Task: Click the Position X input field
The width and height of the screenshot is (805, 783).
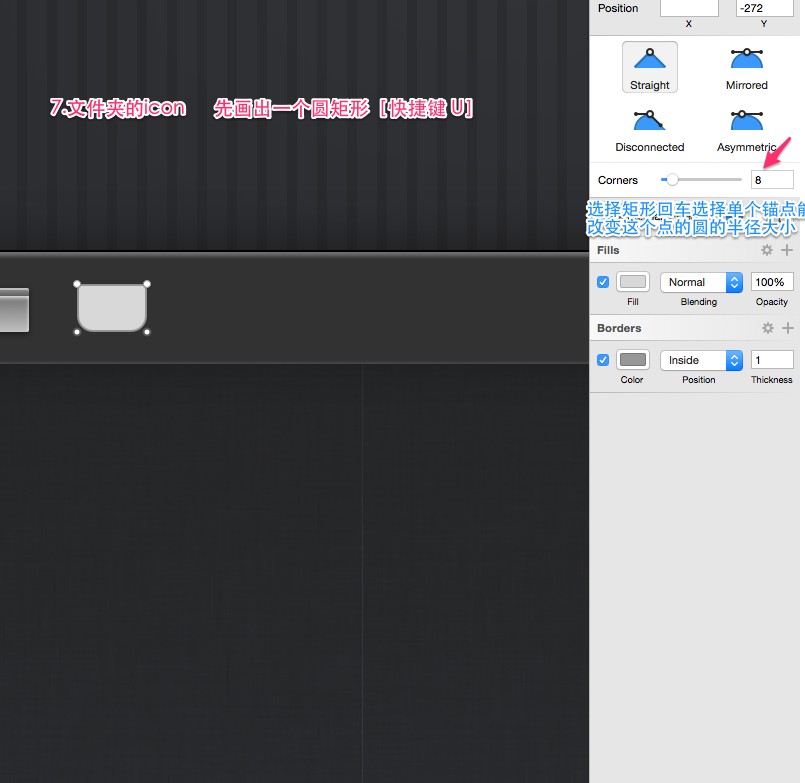Action: tap(689, 8)
